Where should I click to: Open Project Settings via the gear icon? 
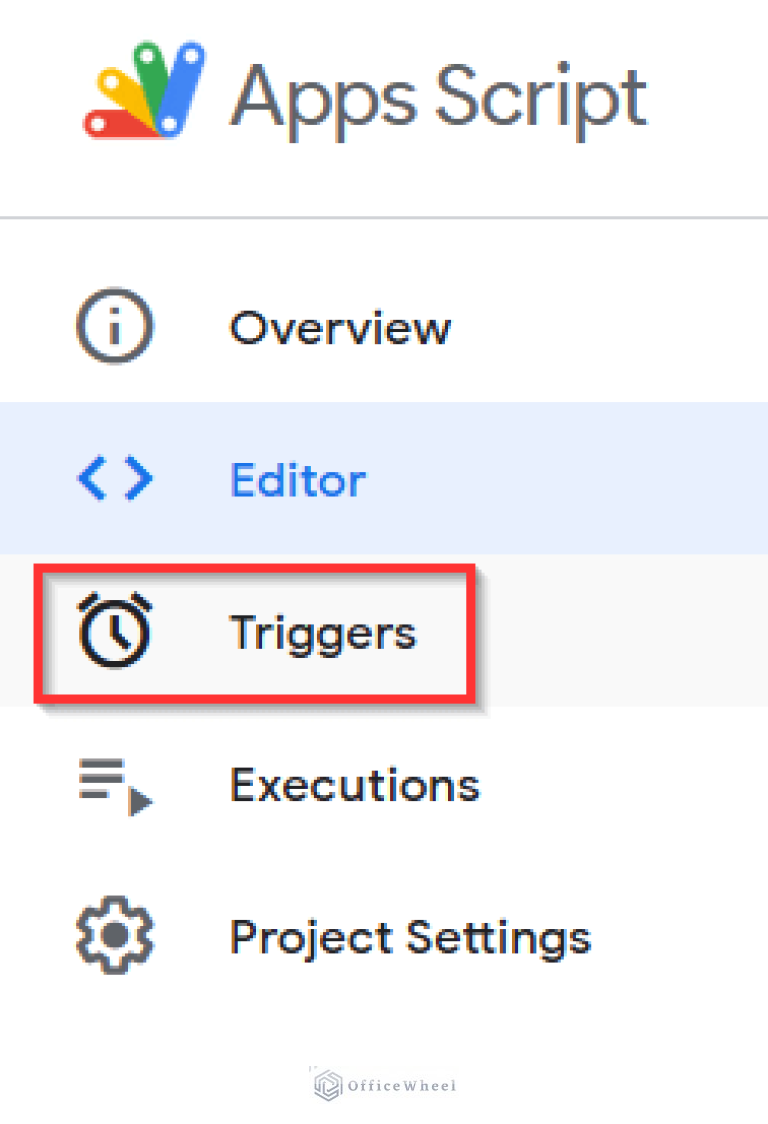coord(114,937)
